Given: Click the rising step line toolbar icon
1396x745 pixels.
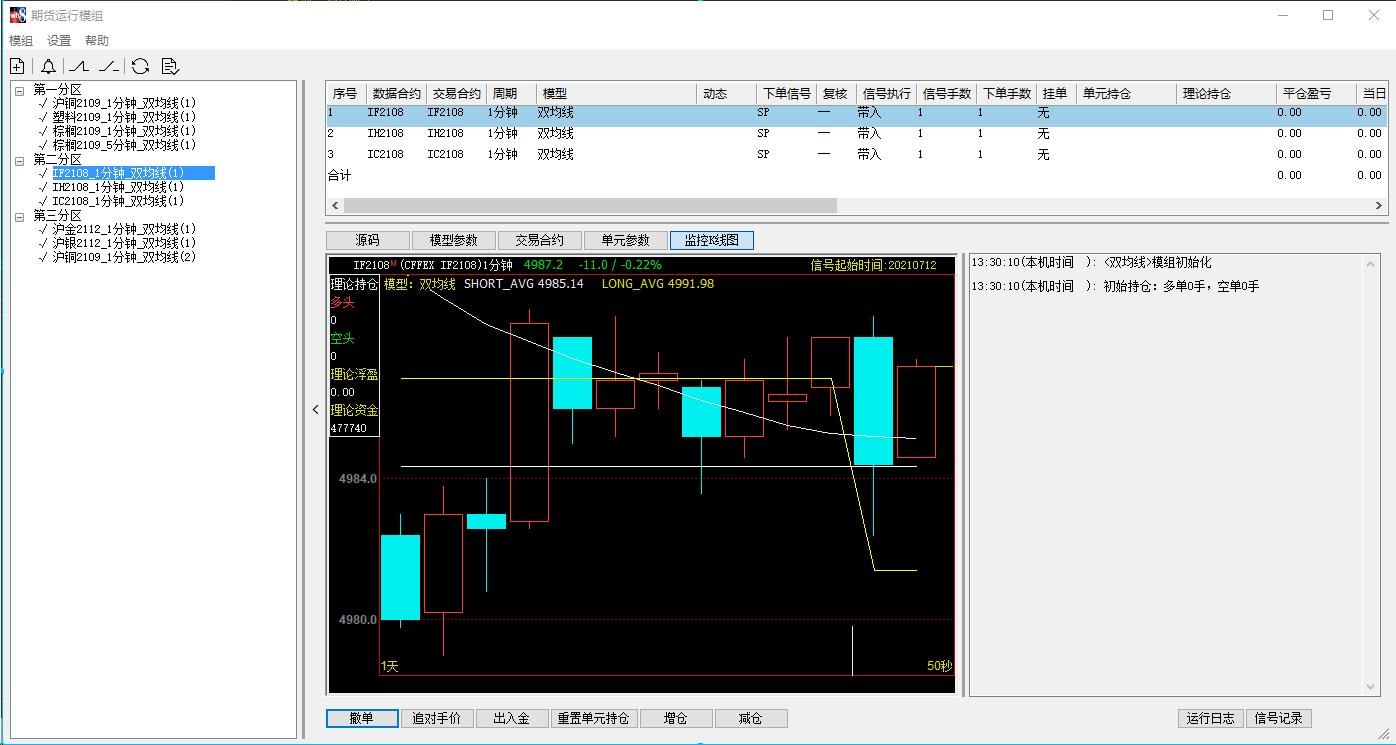Looking at the screenshot, I should point(78,66).
